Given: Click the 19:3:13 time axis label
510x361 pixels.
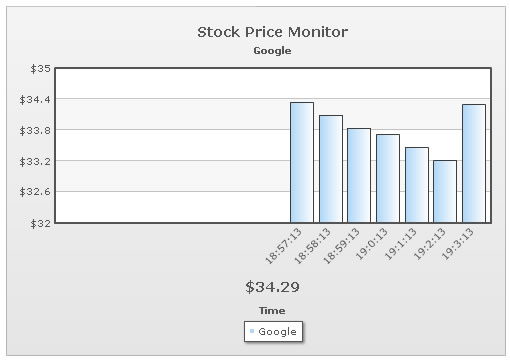Looking at the screenshot, I should pos(458,244).
